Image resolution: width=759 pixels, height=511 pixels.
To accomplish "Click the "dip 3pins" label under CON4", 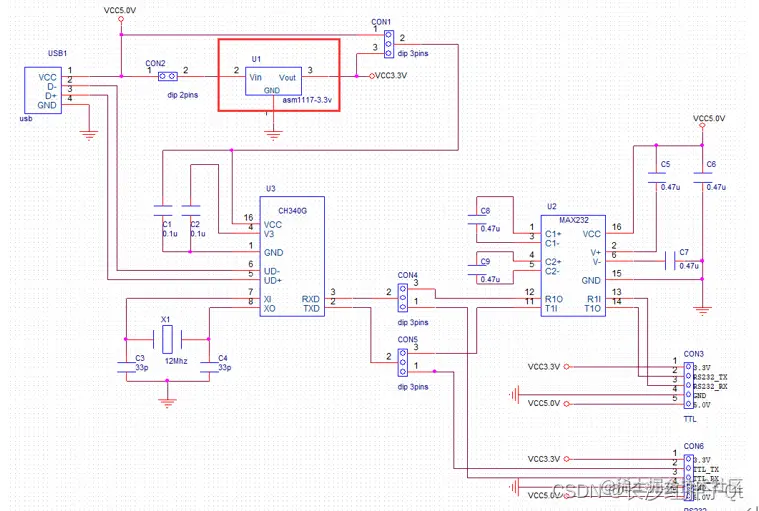I will click(x=413, y=322).
